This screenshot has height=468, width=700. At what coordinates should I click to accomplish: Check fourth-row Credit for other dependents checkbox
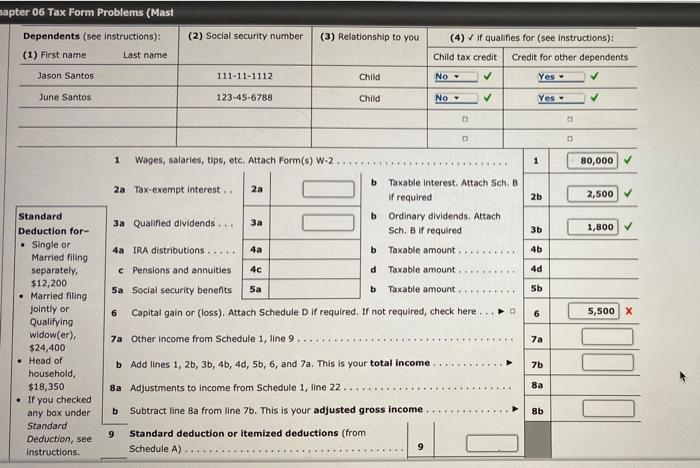tap(570, 138)
